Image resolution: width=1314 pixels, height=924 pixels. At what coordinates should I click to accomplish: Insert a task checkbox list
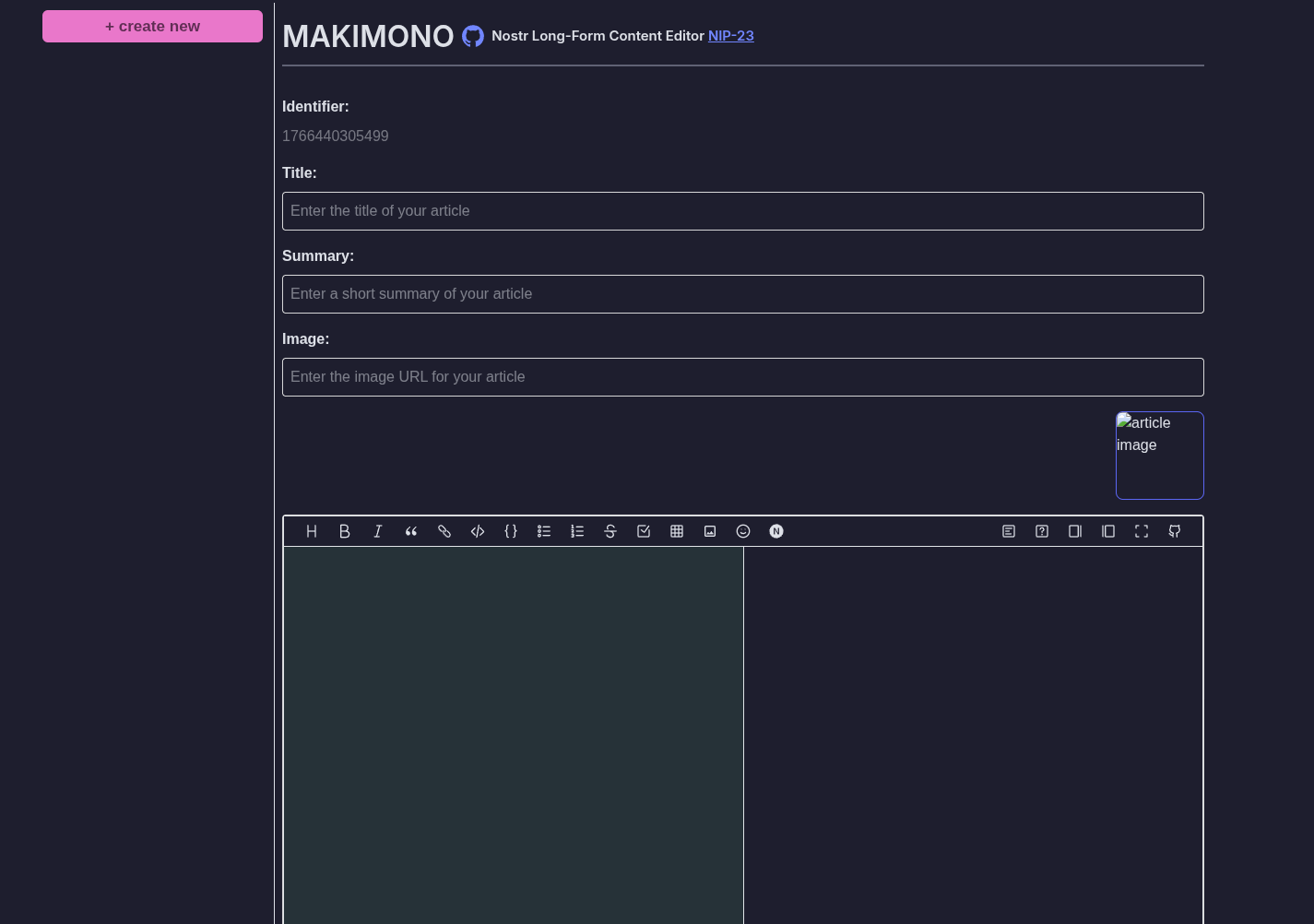coord(644,531)
